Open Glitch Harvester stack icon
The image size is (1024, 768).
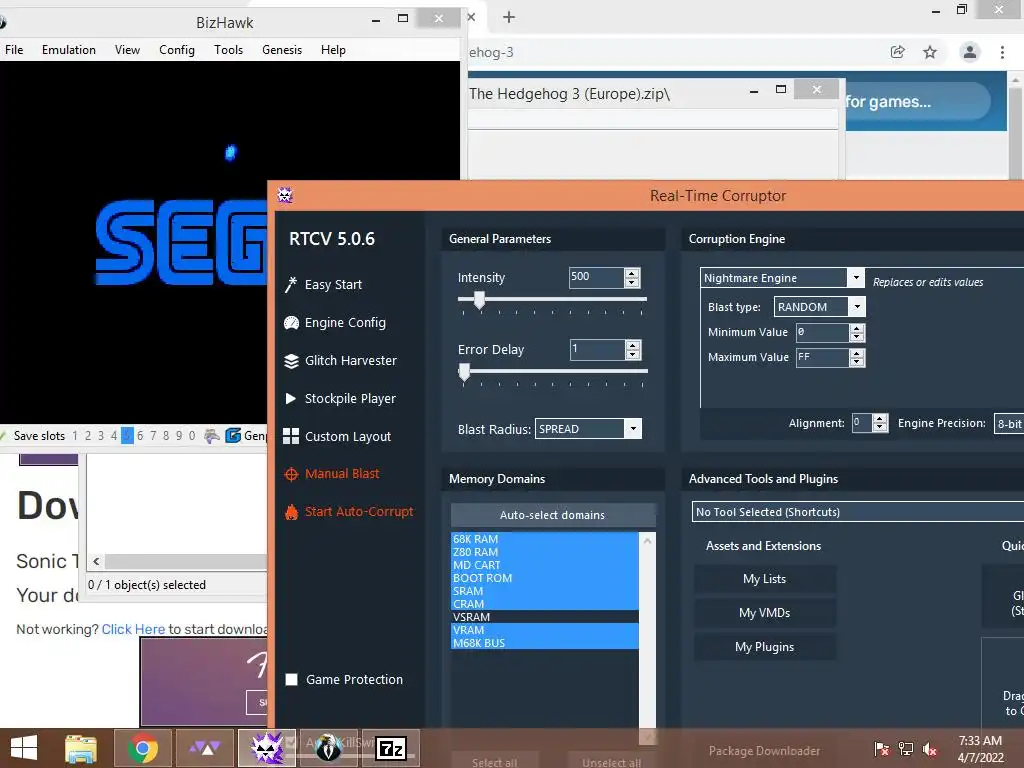[x=291, y=360]
